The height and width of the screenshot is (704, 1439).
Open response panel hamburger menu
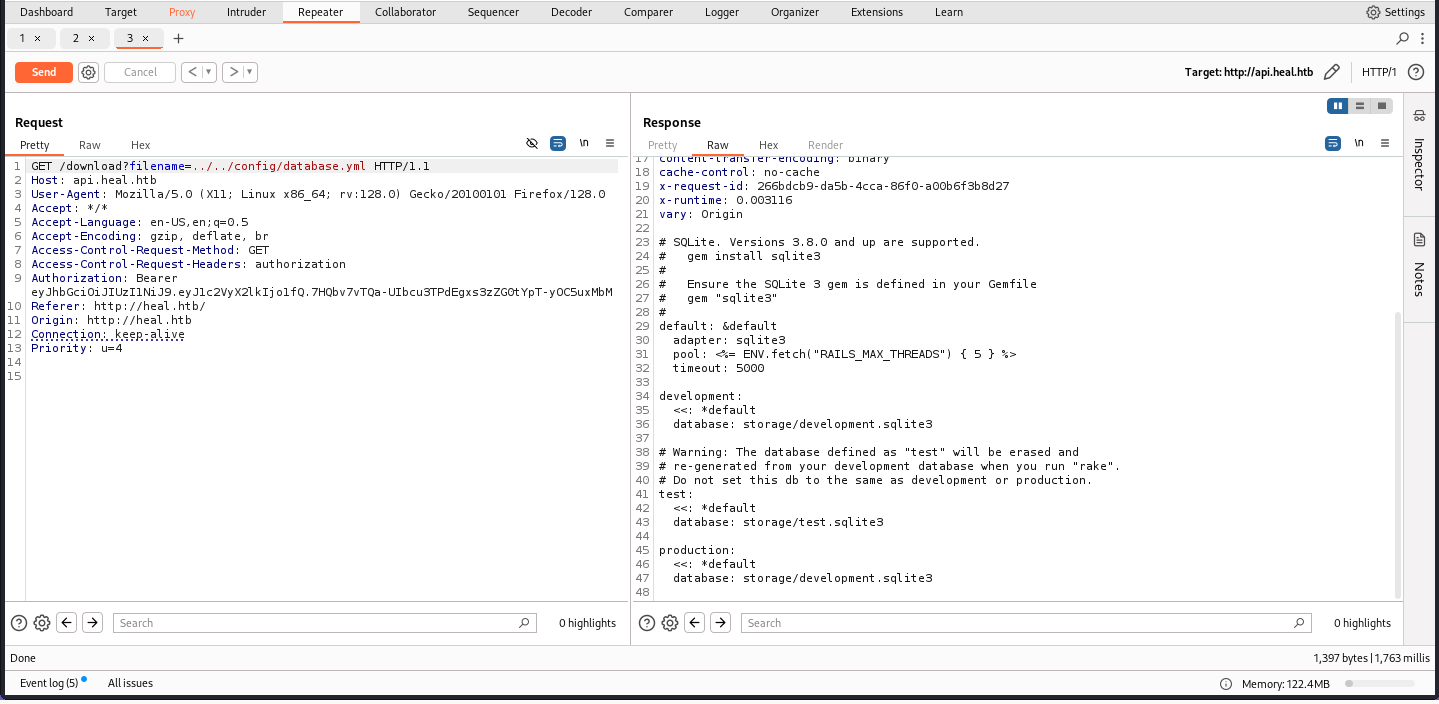(x=1385, y=144)
